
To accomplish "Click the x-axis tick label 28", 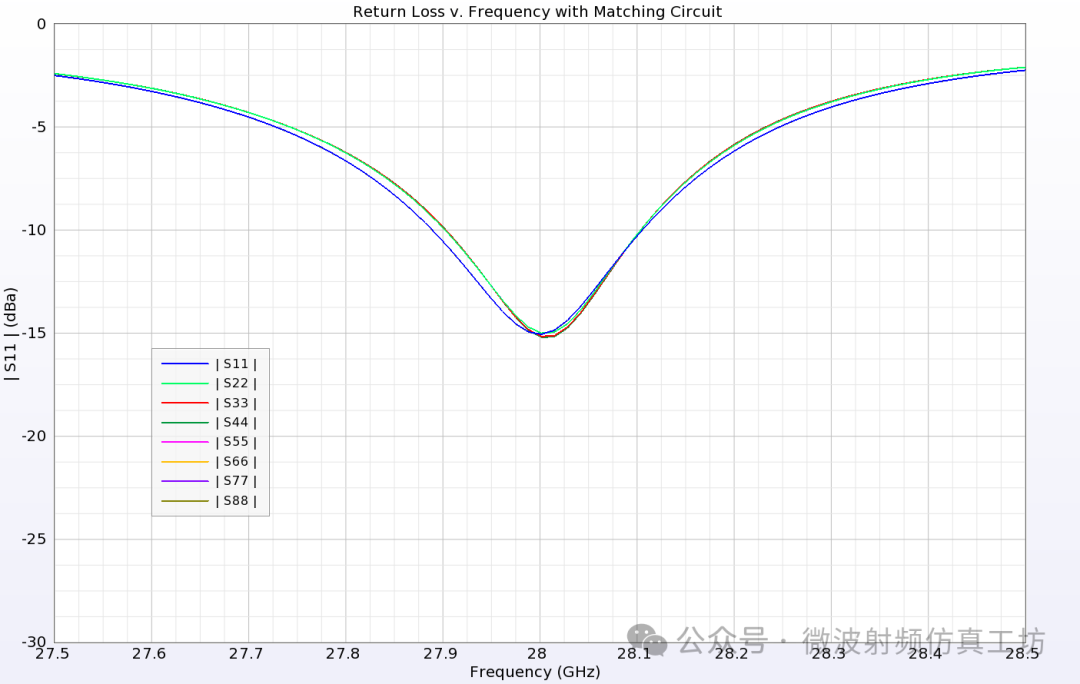I will (x=537, y=653).
